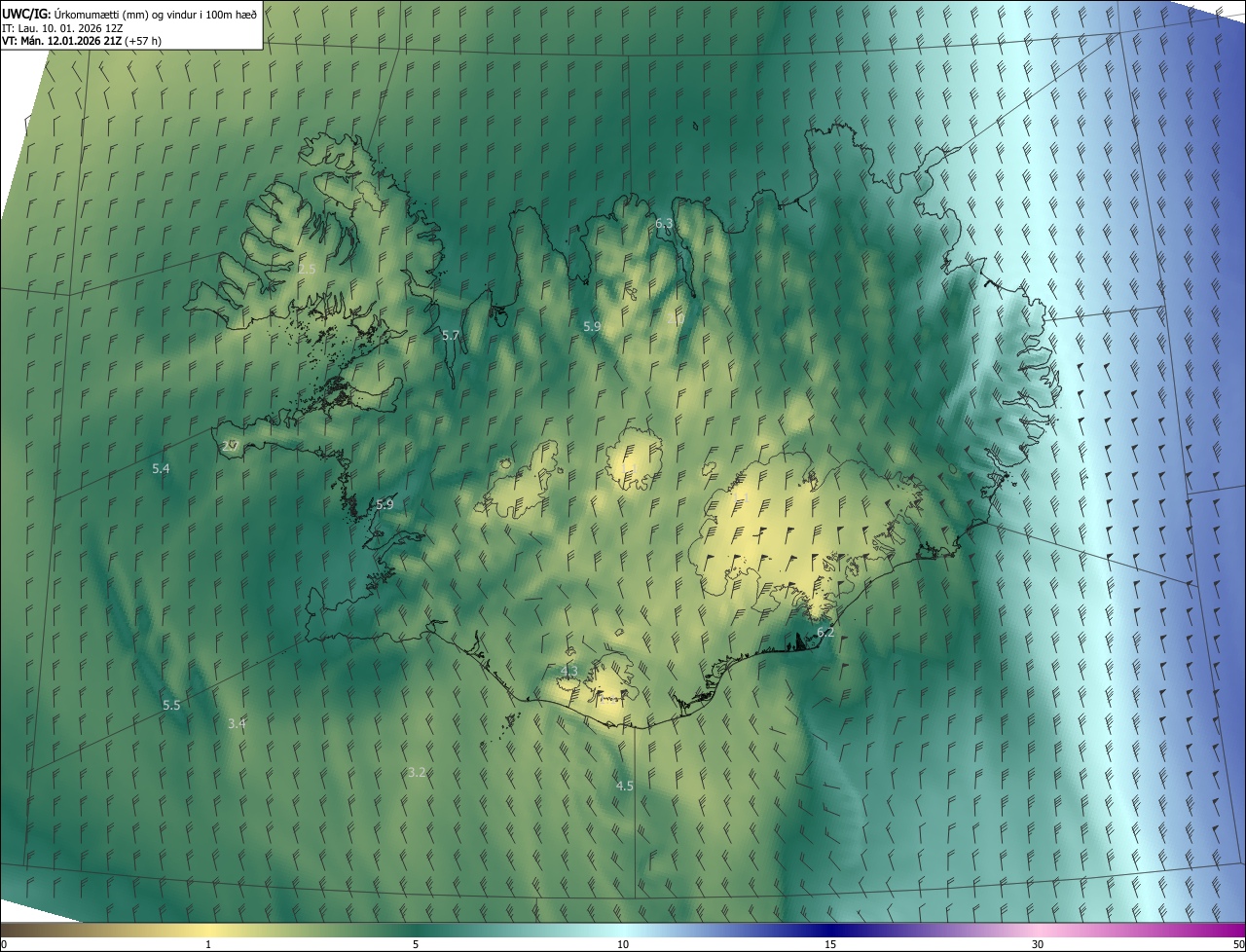This screenshot has height=952, width=1246.
Task: Click the 3.4 value label on the map
Action: (237, 722)
